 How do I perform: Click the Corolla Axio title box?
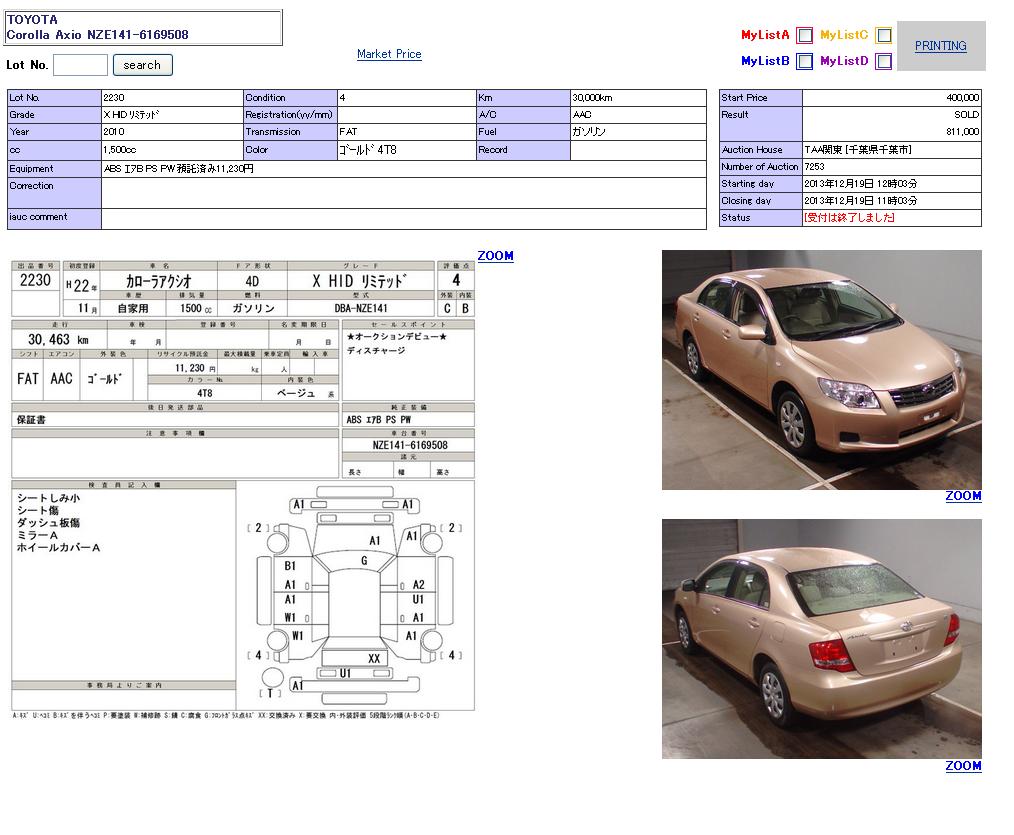[x=143, y=27]
